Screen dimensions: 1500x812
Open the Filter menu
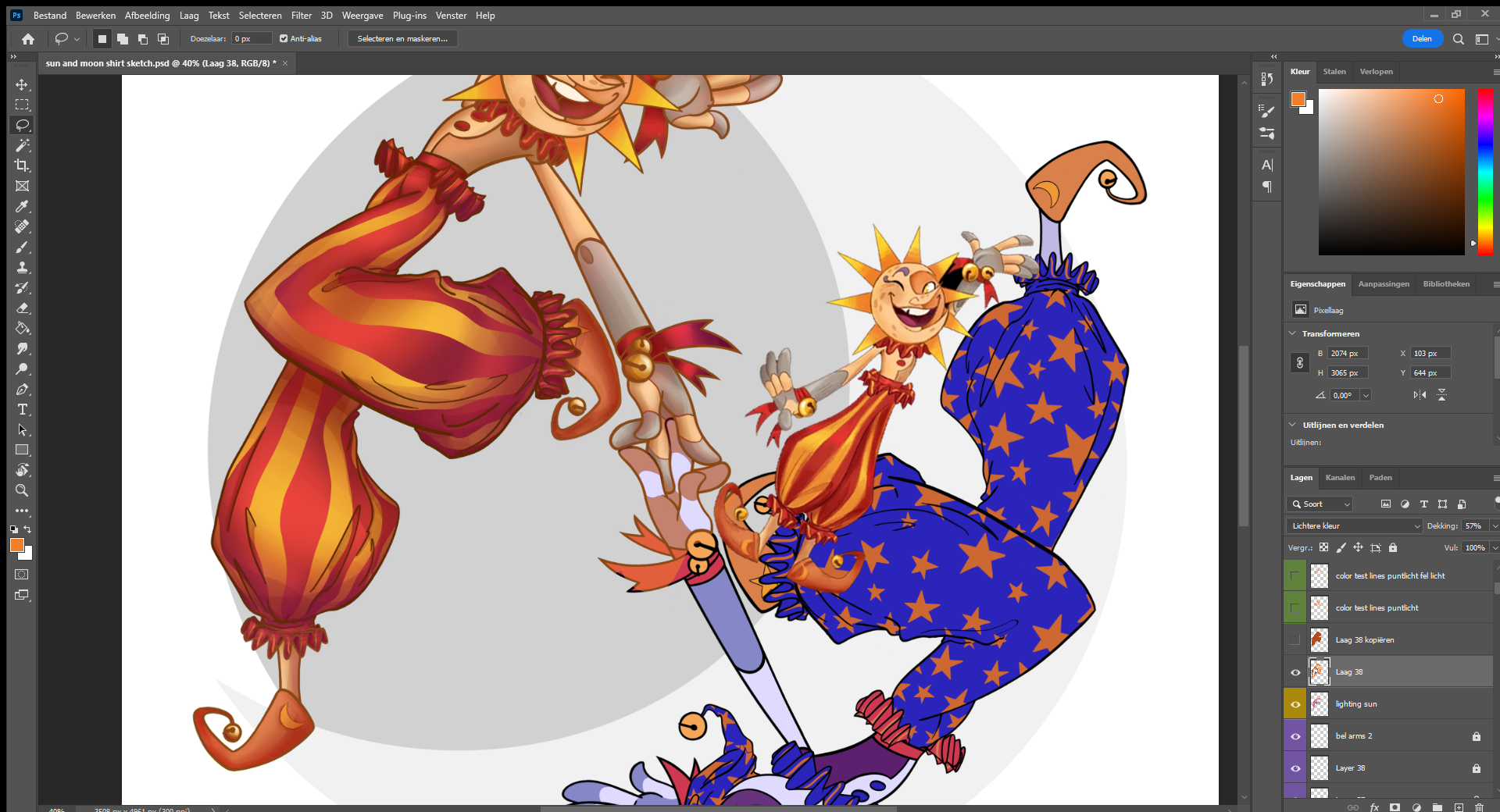302,16
